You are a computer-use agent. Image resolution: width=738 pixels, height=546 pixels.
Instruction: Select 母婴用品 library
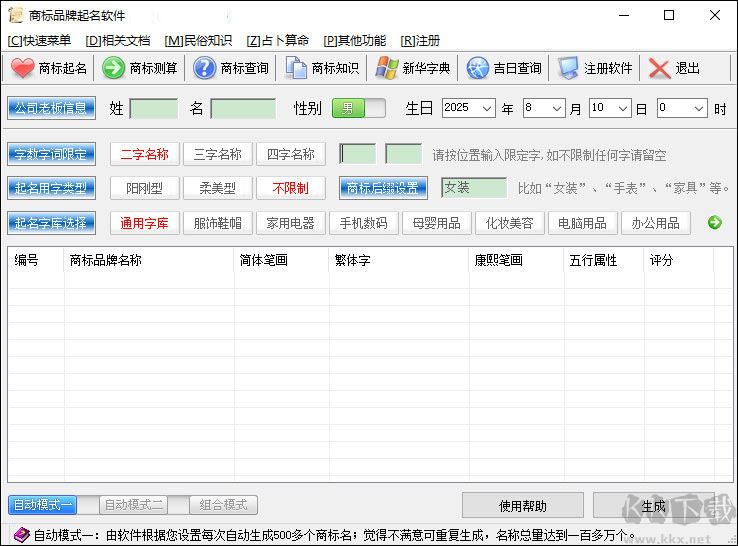pos(437,223)
